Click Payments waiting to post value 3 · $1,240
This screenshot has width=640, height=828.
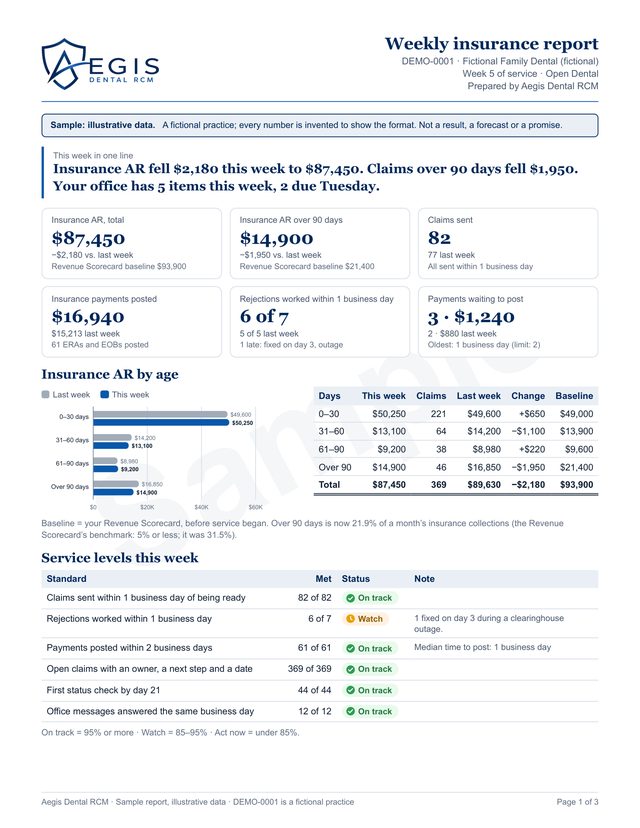(471, 316)
